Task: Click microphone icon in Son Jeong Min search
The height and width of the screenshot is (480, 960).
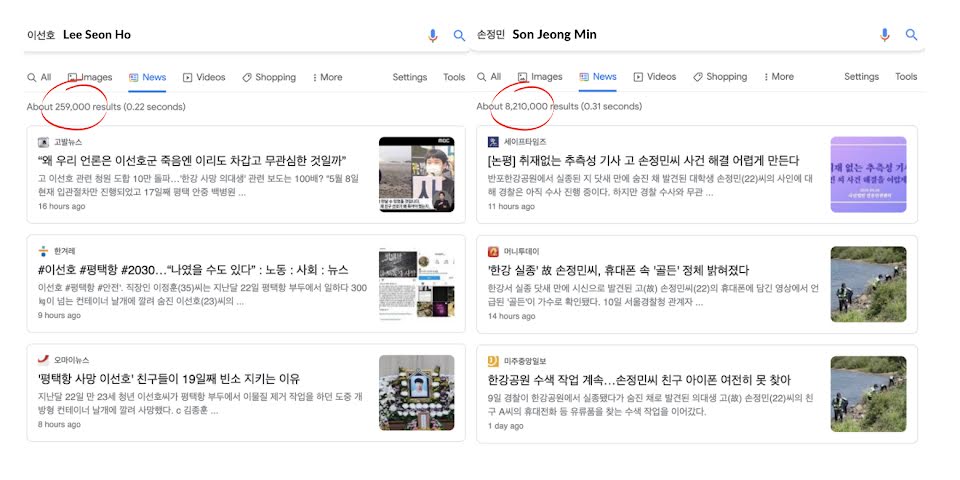Action: 885,35
